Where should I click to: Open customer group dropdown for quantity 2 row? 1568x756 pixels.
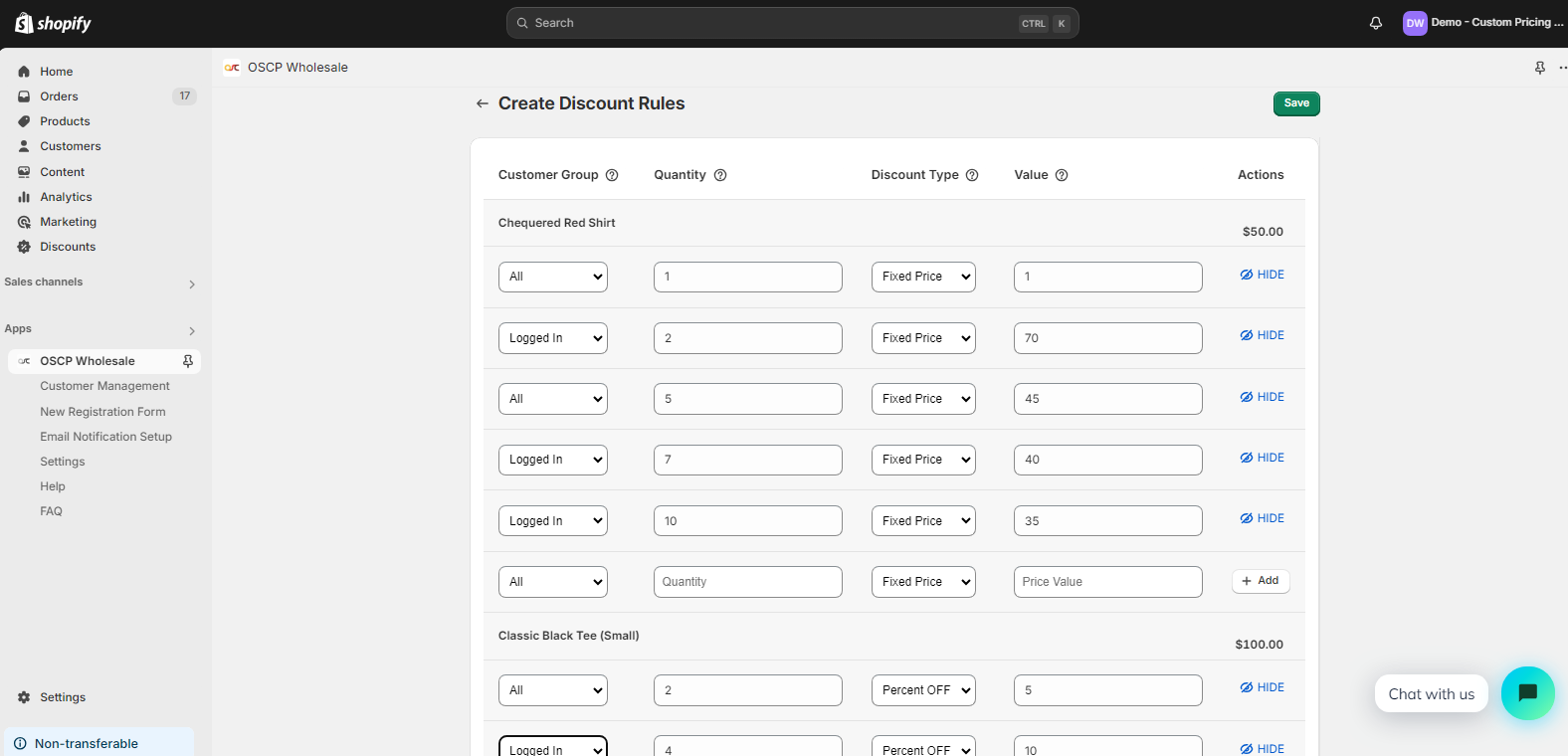click(552, 338)
